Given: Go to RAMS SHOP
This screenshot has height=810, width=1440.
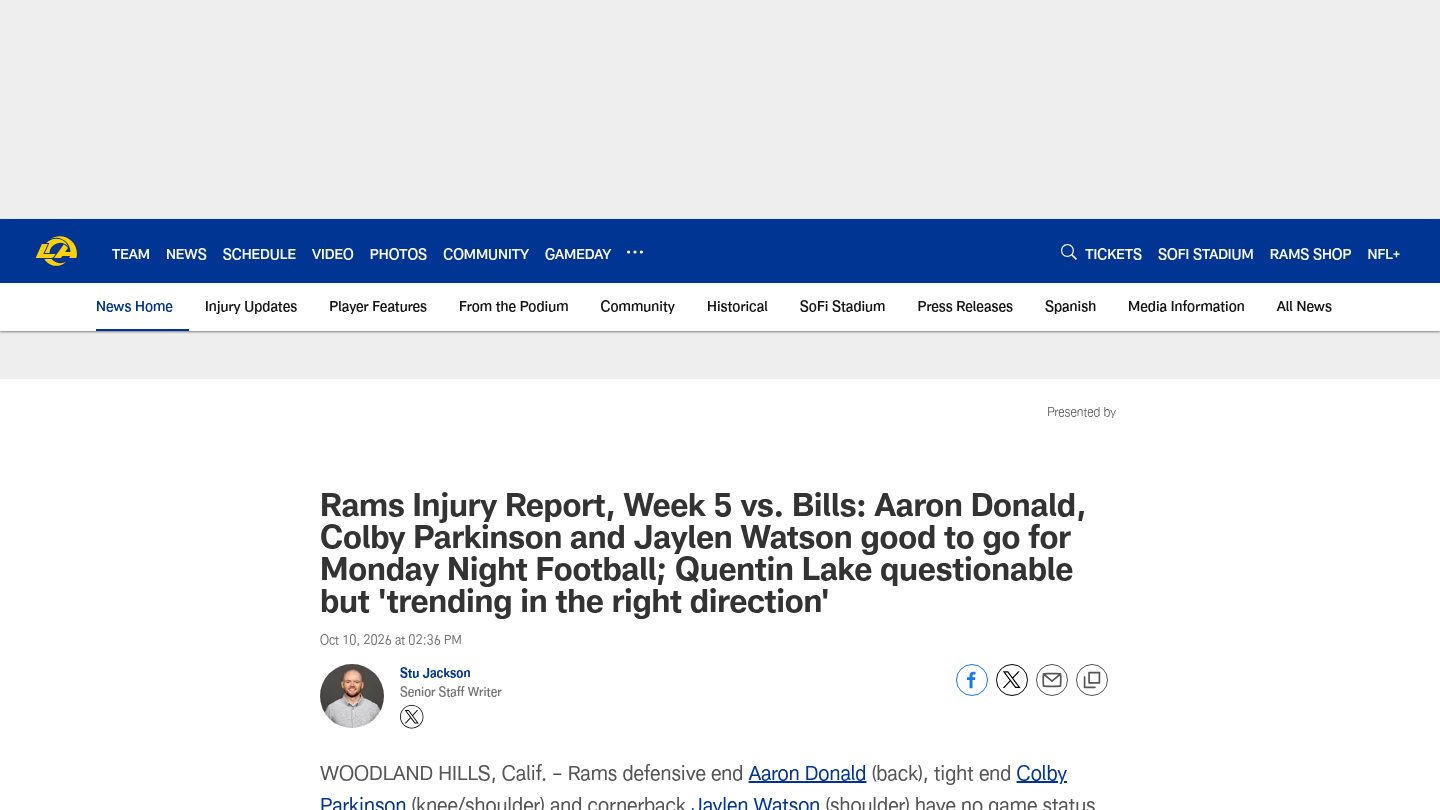Looking at the screenshot, I should point(1310,254).
